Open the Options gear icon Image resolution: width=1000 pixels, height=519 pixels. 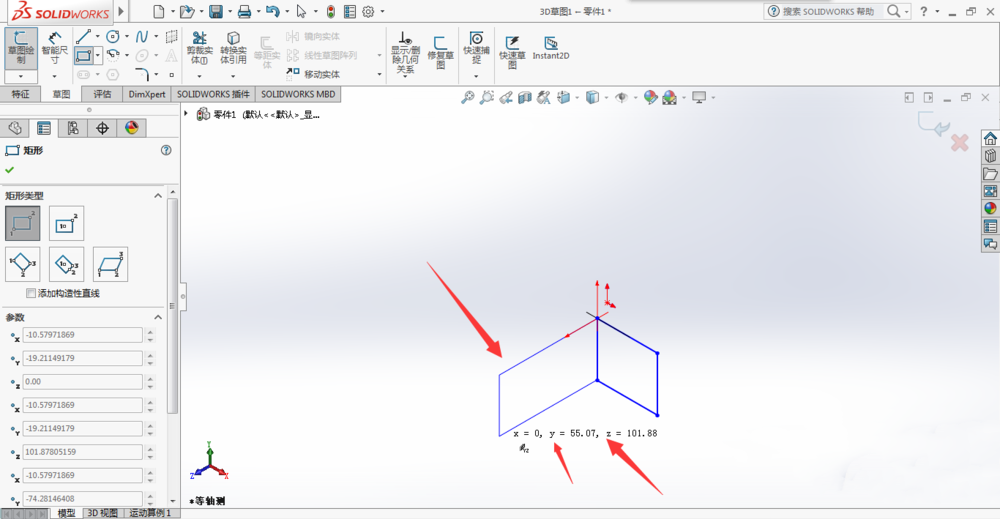(x=368, y=11)
